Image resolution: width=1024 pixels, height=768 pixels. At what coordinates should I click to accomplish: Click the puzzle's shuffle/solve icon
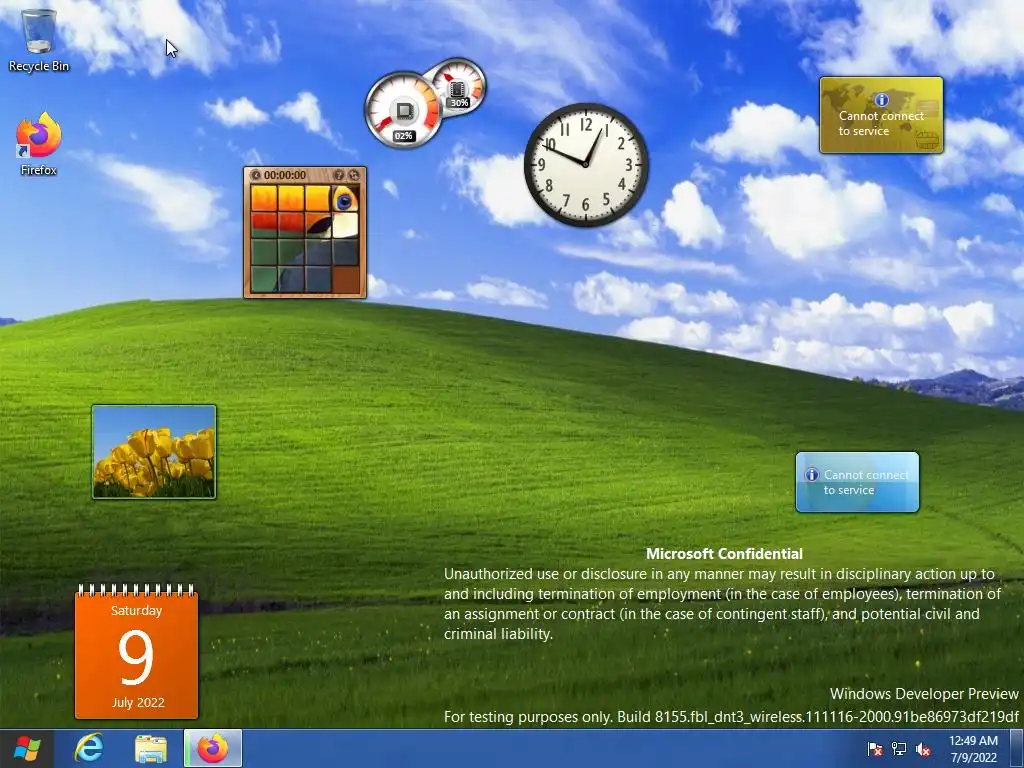(x=354, y=175)
